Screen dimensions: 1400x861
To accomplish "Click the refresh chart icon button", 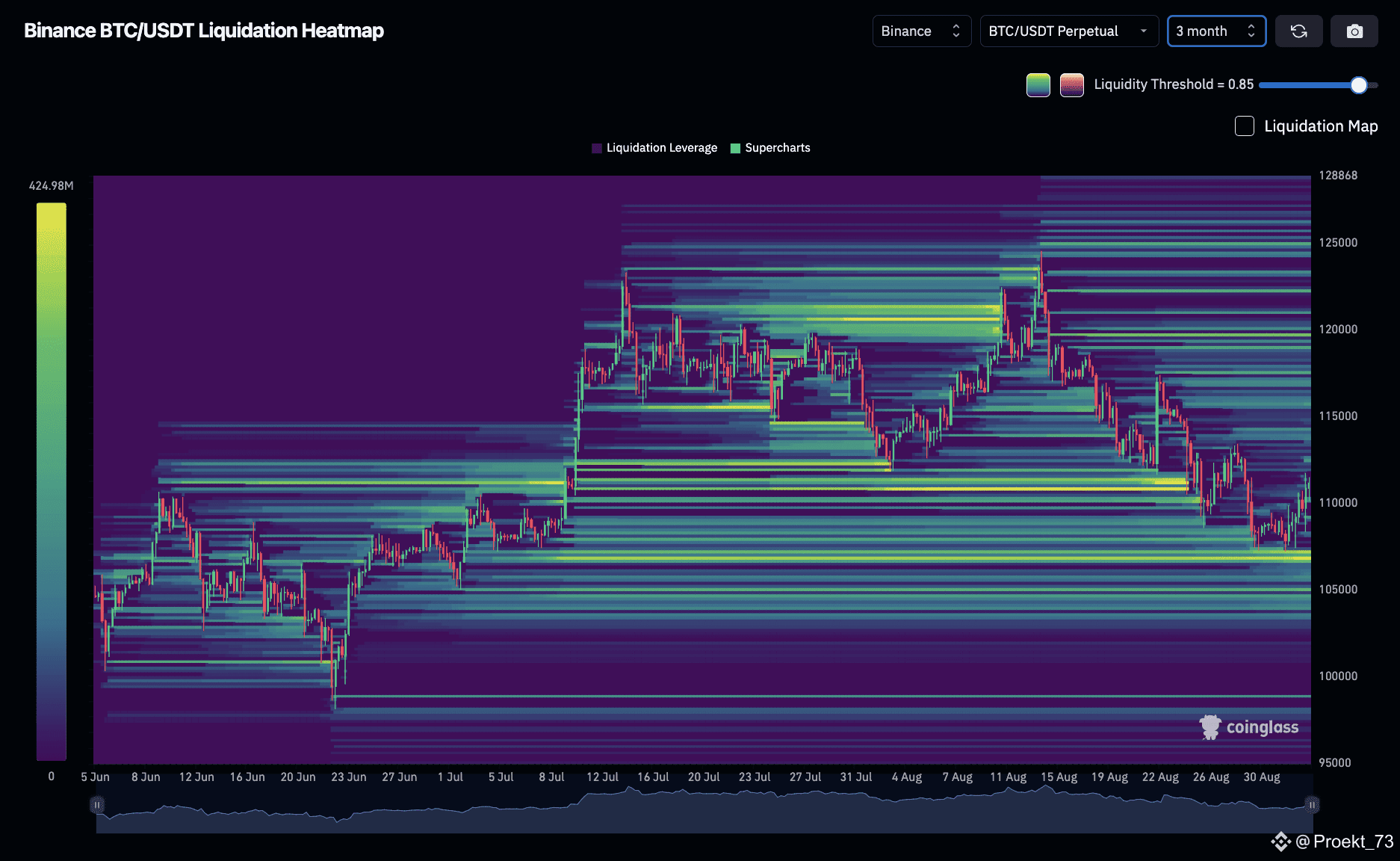I will (x=1298, y=31).
